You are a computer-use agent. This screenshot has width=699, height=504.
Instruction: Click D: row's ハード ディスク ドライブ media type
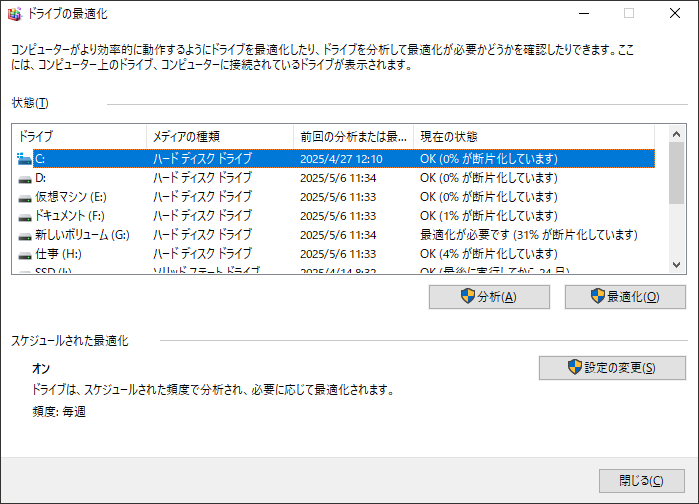[x=202, y=178]
